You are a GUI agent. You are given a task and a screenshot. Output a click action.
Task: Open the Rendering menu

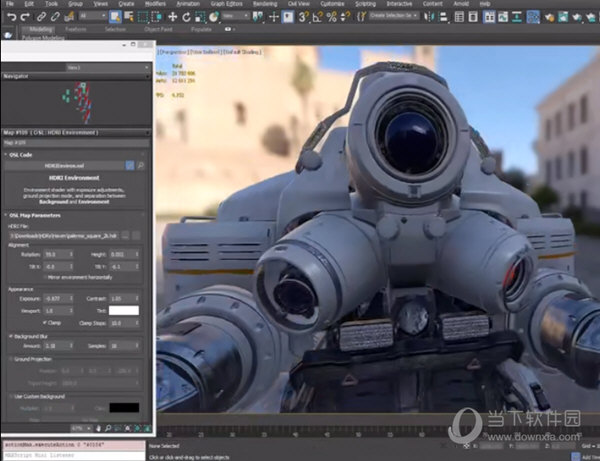click(x=265, y=4)
